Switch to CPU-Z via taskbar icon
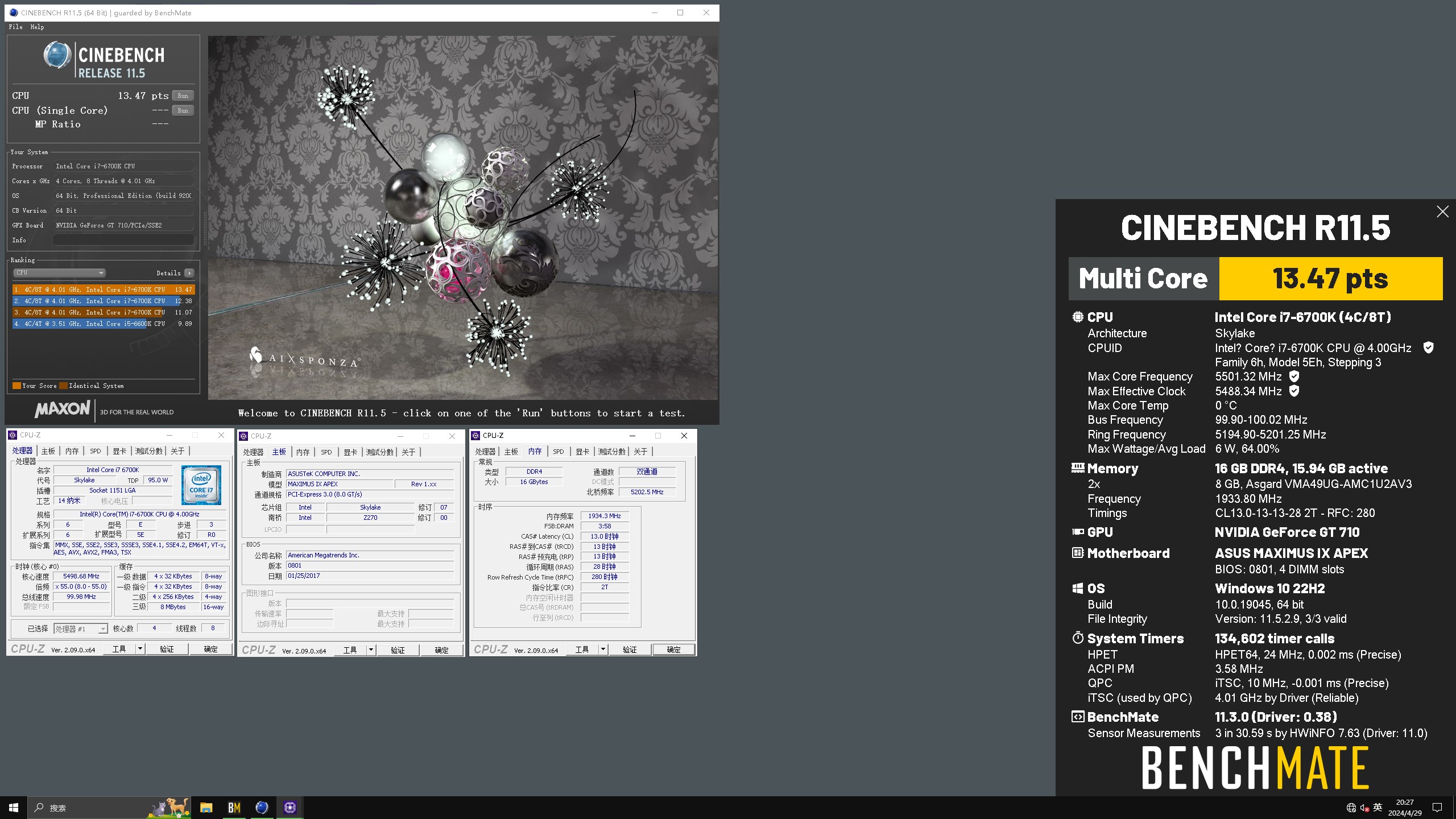The height and width of the screenshot is (819, 1456). click(290, 808)
